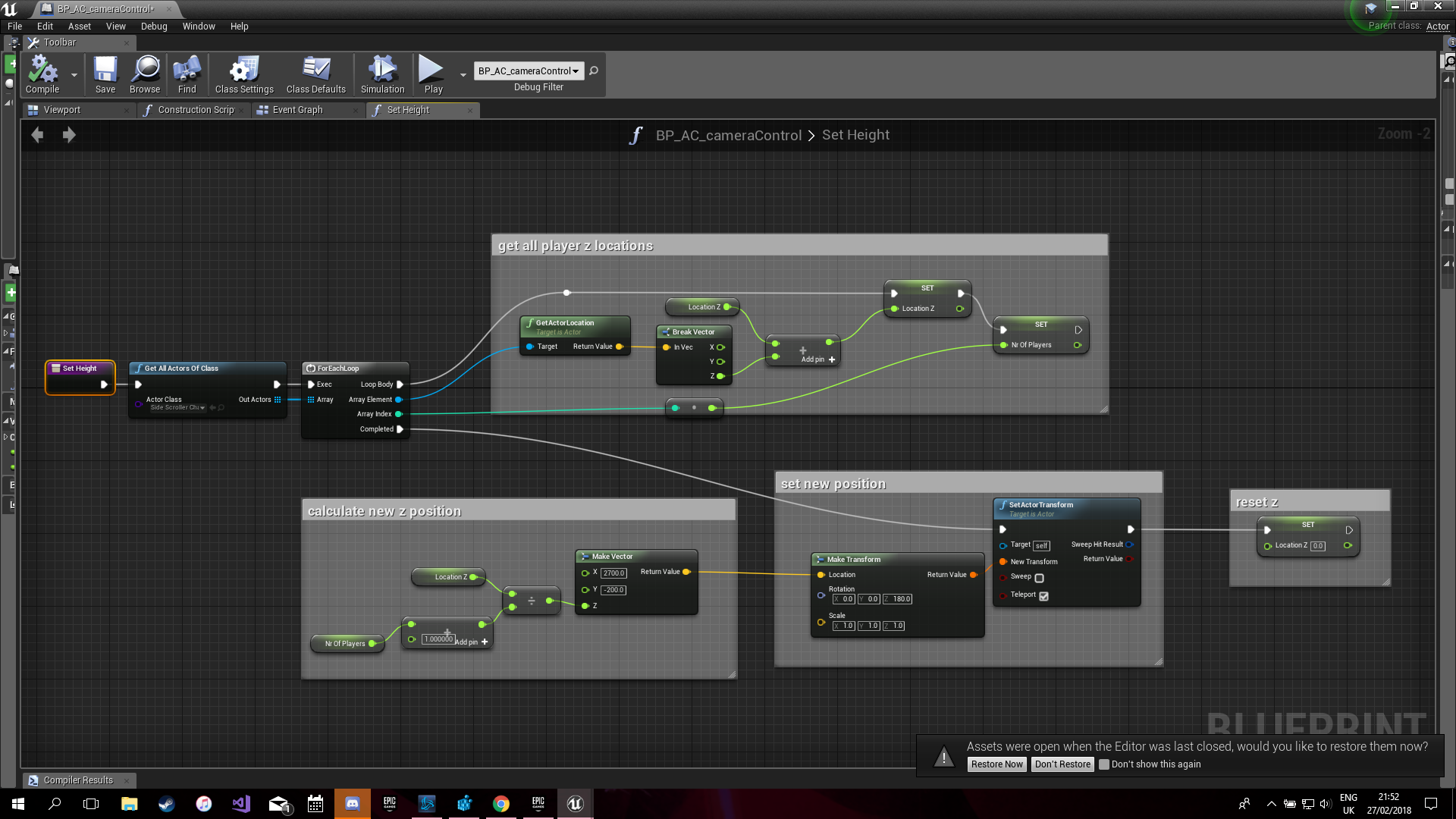
Task: Open the iTunes taskbar icon
Action: point(204,804)
